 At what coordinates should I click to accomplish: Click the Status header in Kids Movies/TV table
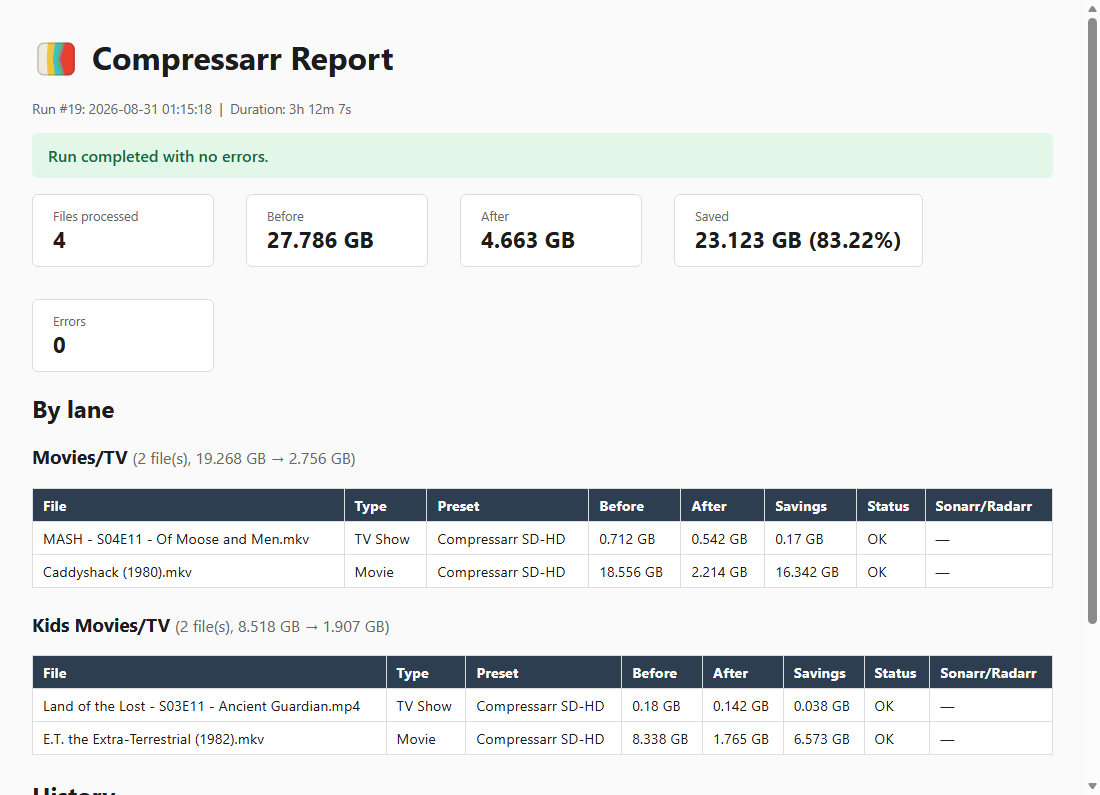click(895, 673)
